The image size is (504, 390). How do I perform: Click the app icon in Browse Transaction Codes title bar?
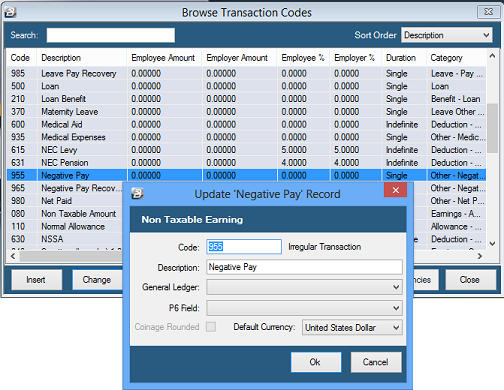coord(11,12)
